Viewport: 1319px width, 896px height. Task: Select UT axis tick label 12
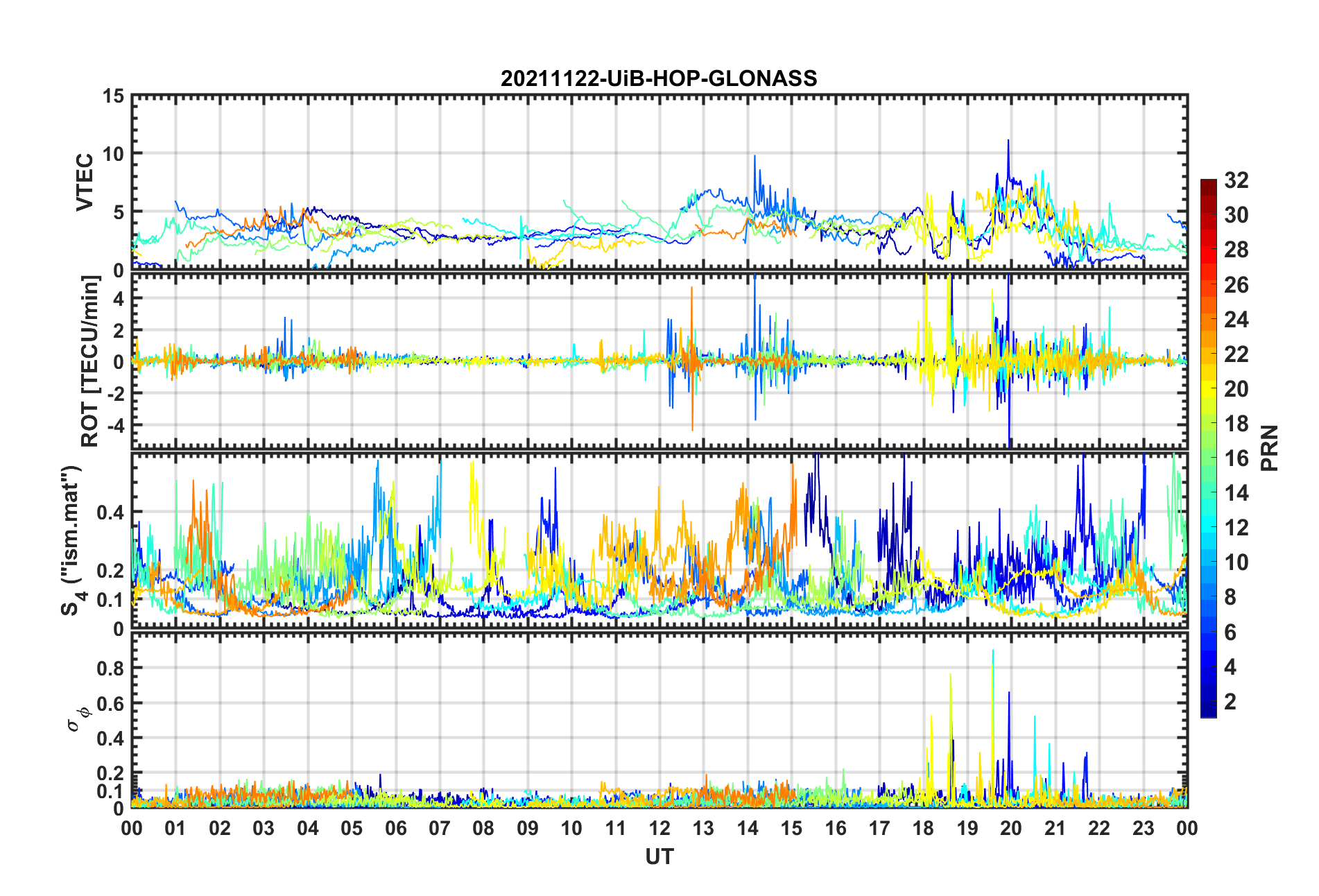[x=659, y=828]
